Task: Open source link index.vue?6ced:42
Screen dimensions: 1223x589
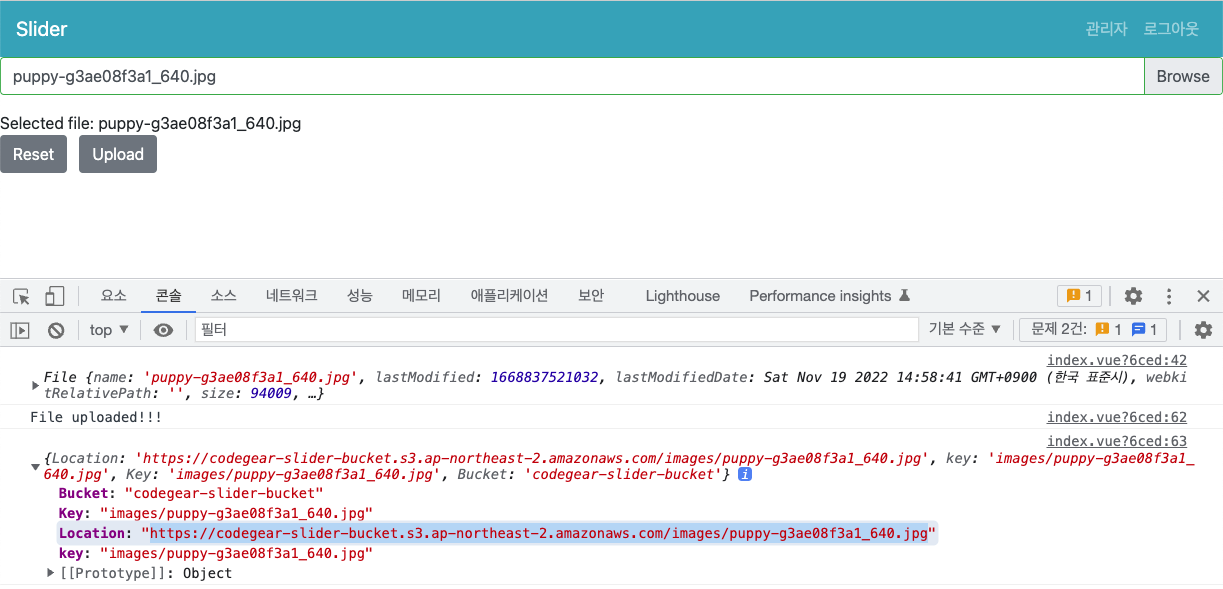Action: (x=1117, y=360)
